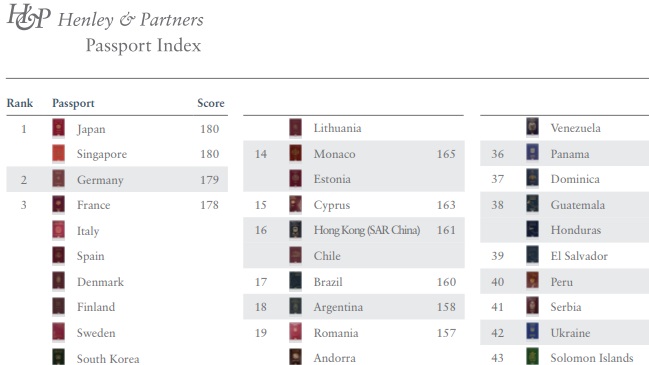Click the Venezuela passport icon

532,127
